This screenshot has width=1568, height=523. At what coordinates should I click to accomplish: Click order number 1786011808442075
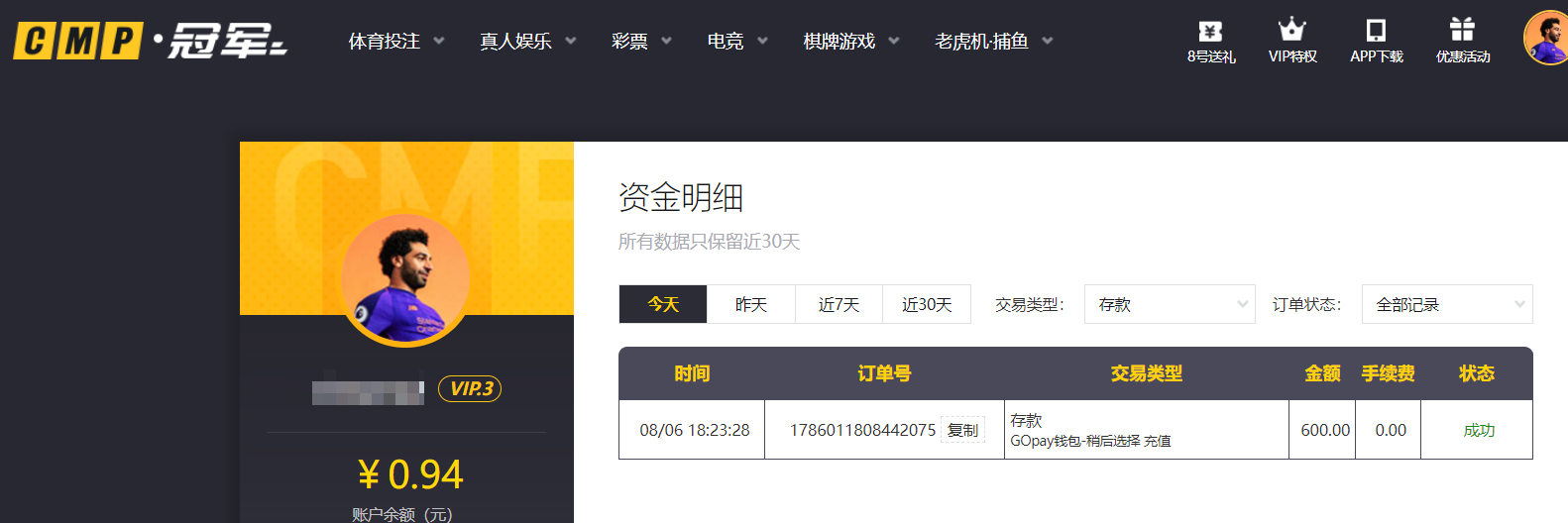pos(862,430)
